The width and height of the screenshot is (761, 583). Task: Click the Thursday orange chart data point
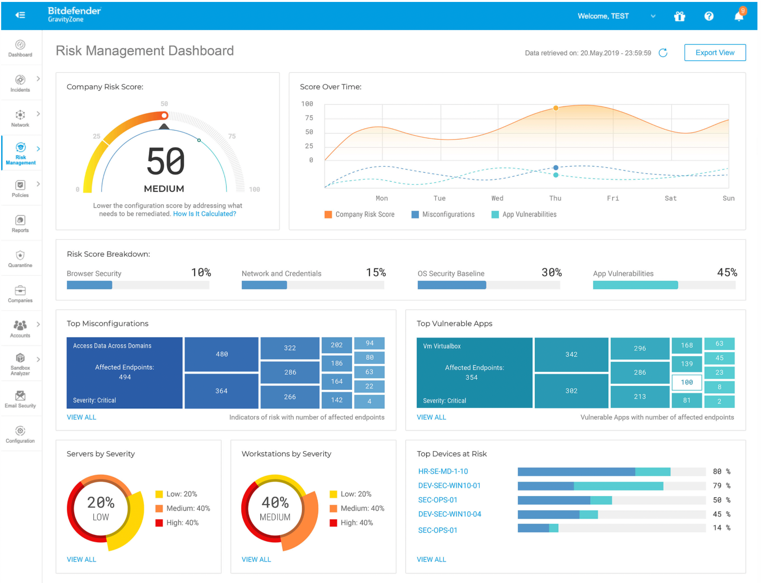[x=556, y=108]
